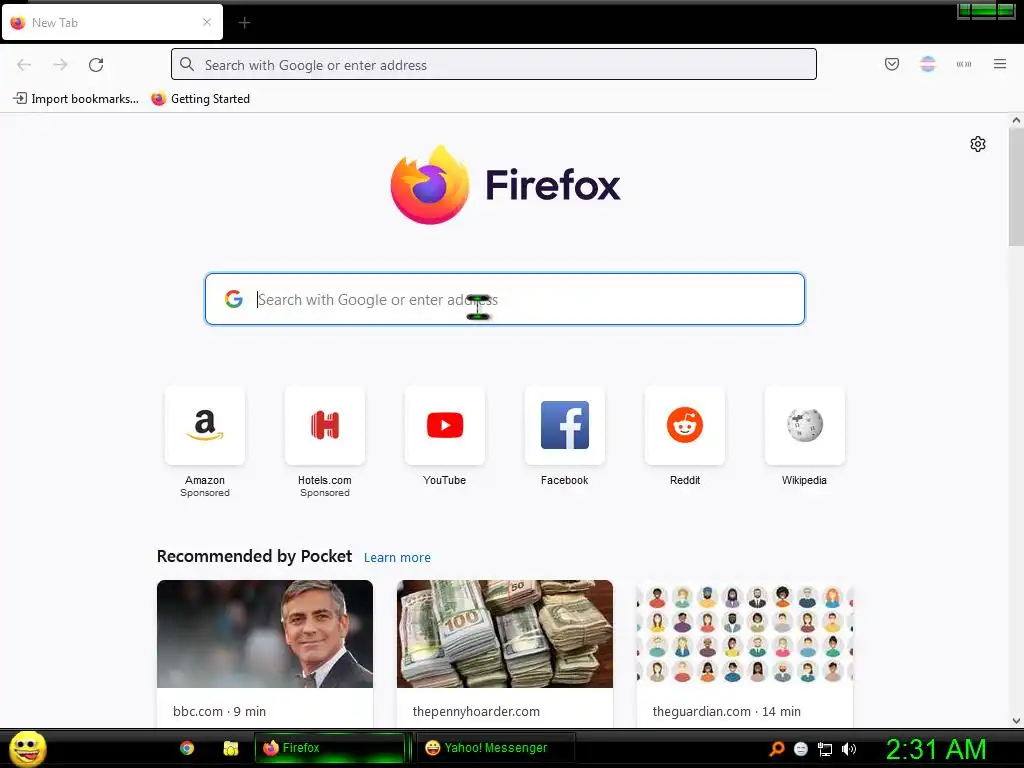Click the page scrollbar up arrow
The image size is (1024, 768).
tap(1016, 120)
